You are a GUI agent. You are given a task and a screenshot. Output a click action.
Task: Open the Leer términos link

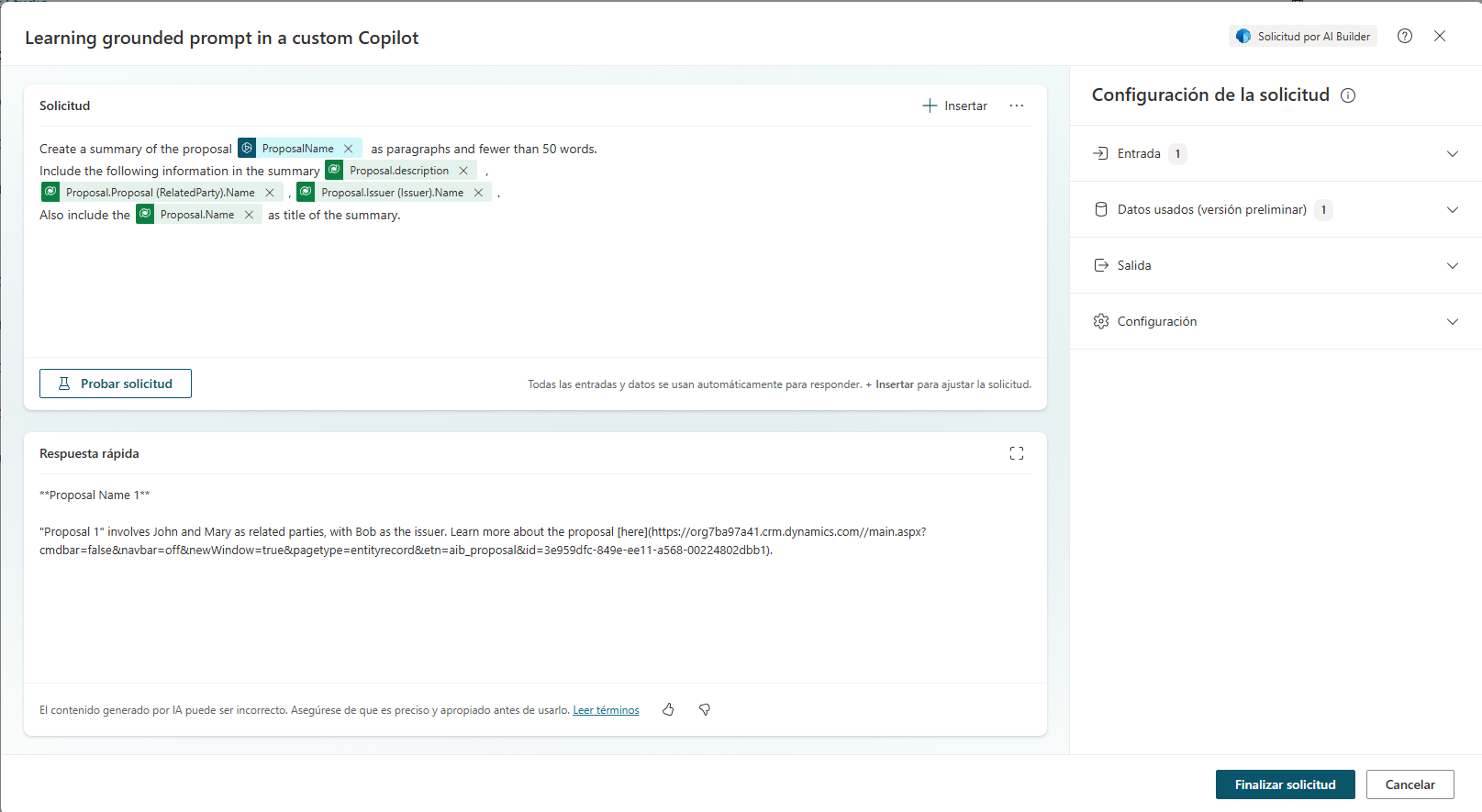click(606, 710)
